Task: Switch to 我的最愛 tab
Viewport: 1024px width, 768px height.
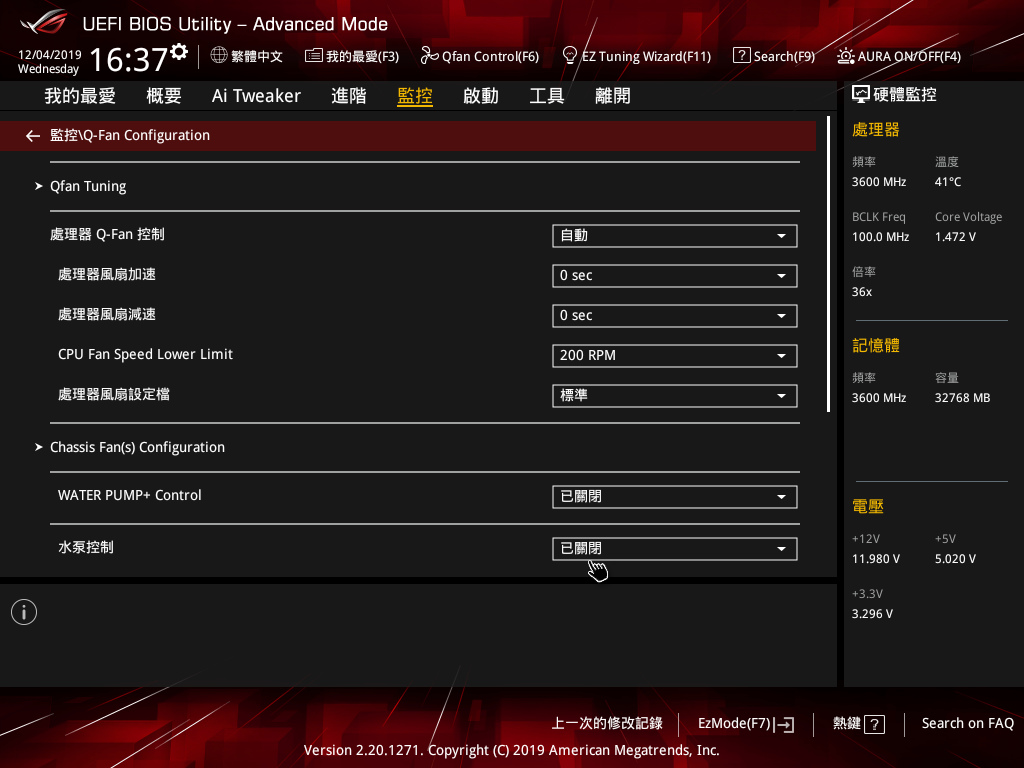Action: pos(80,96)
